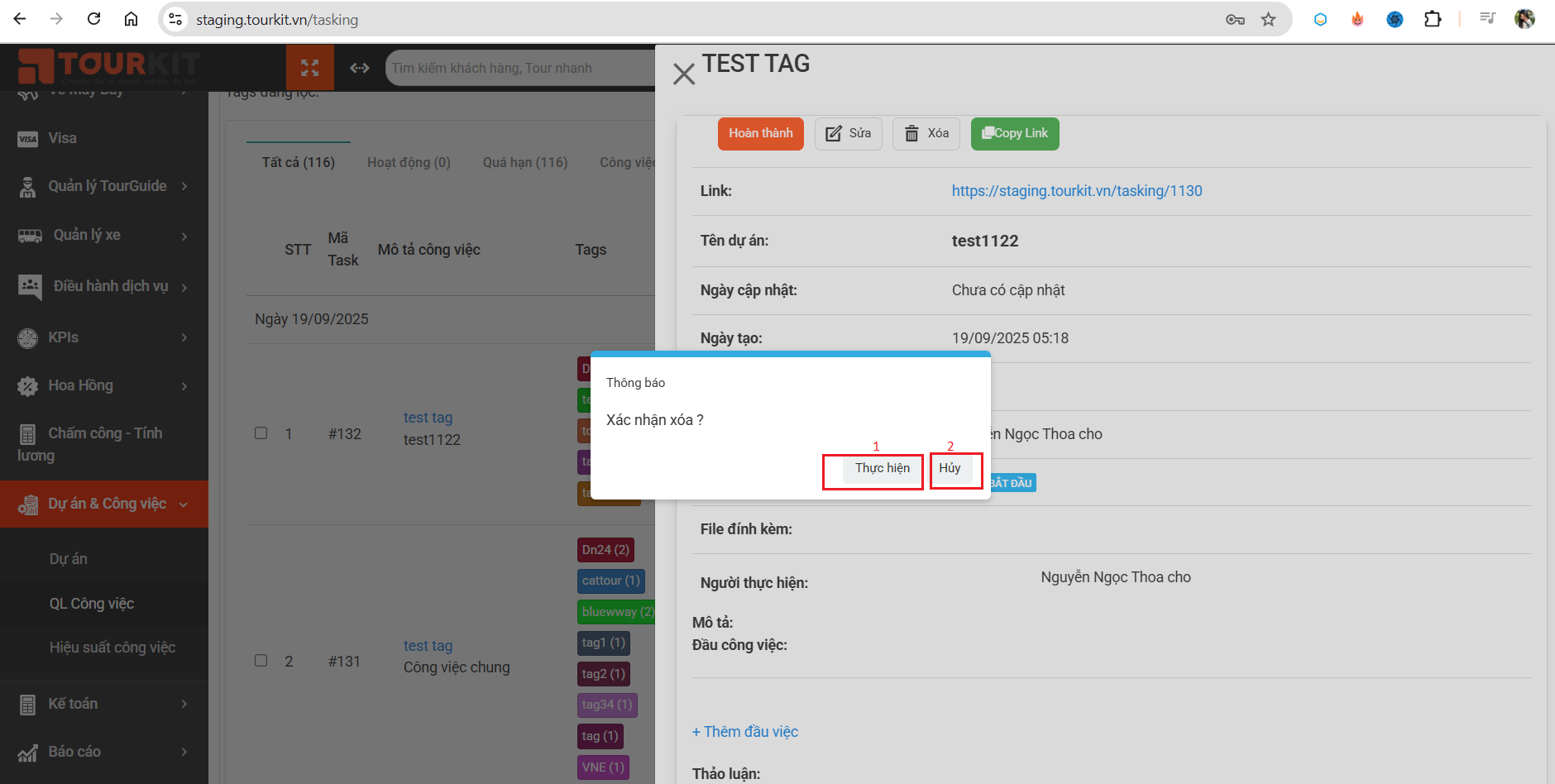Click the fullscreen expand icon in header

click(310, 68)
